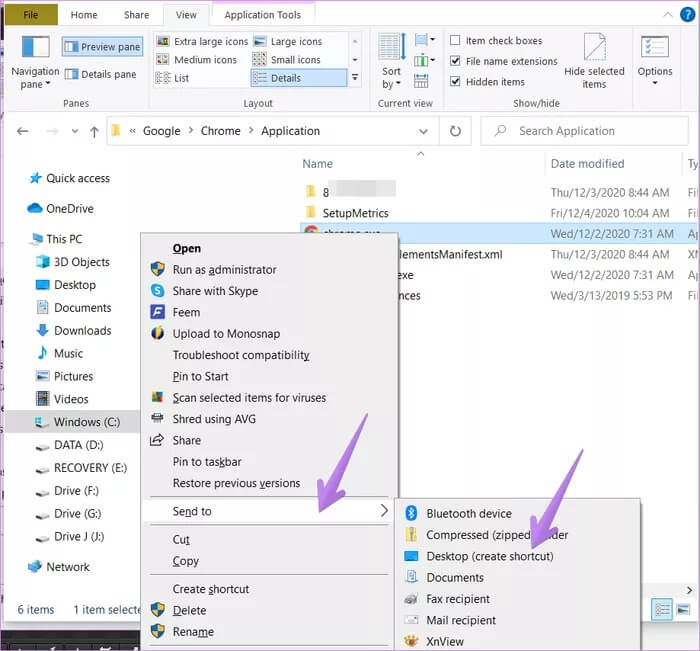The height and width of the screenshot is (651, 700).
Task: Click Google in the address breadcrumb
Action: (x=162, y=131)
